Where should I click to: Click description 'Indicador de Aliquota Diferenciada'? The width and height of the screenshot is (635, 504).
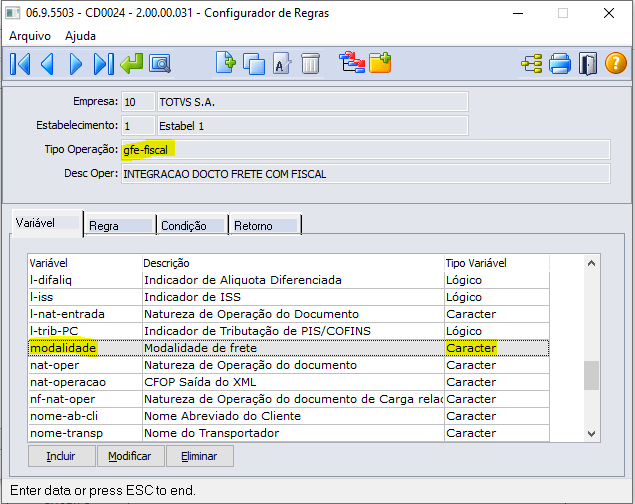coord(243,280)
